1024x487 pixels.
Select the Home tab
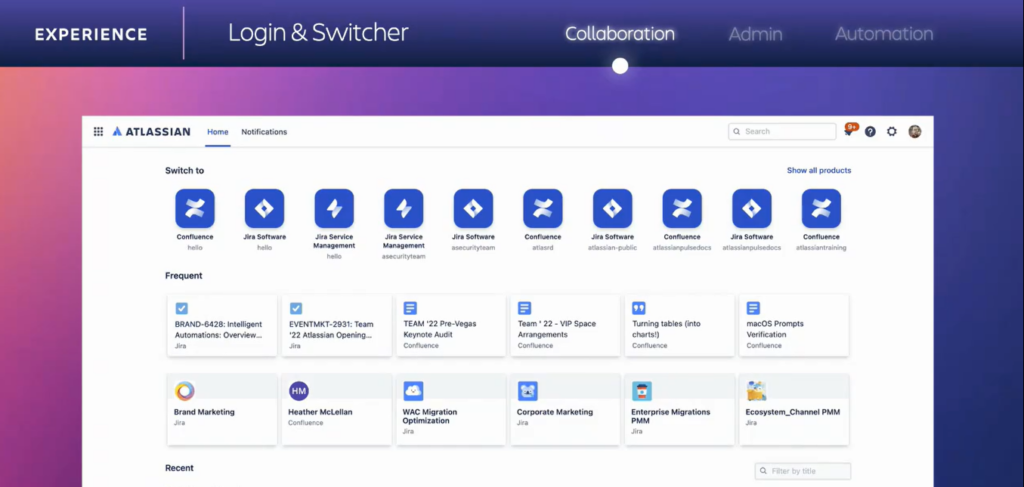pos(217,132)
